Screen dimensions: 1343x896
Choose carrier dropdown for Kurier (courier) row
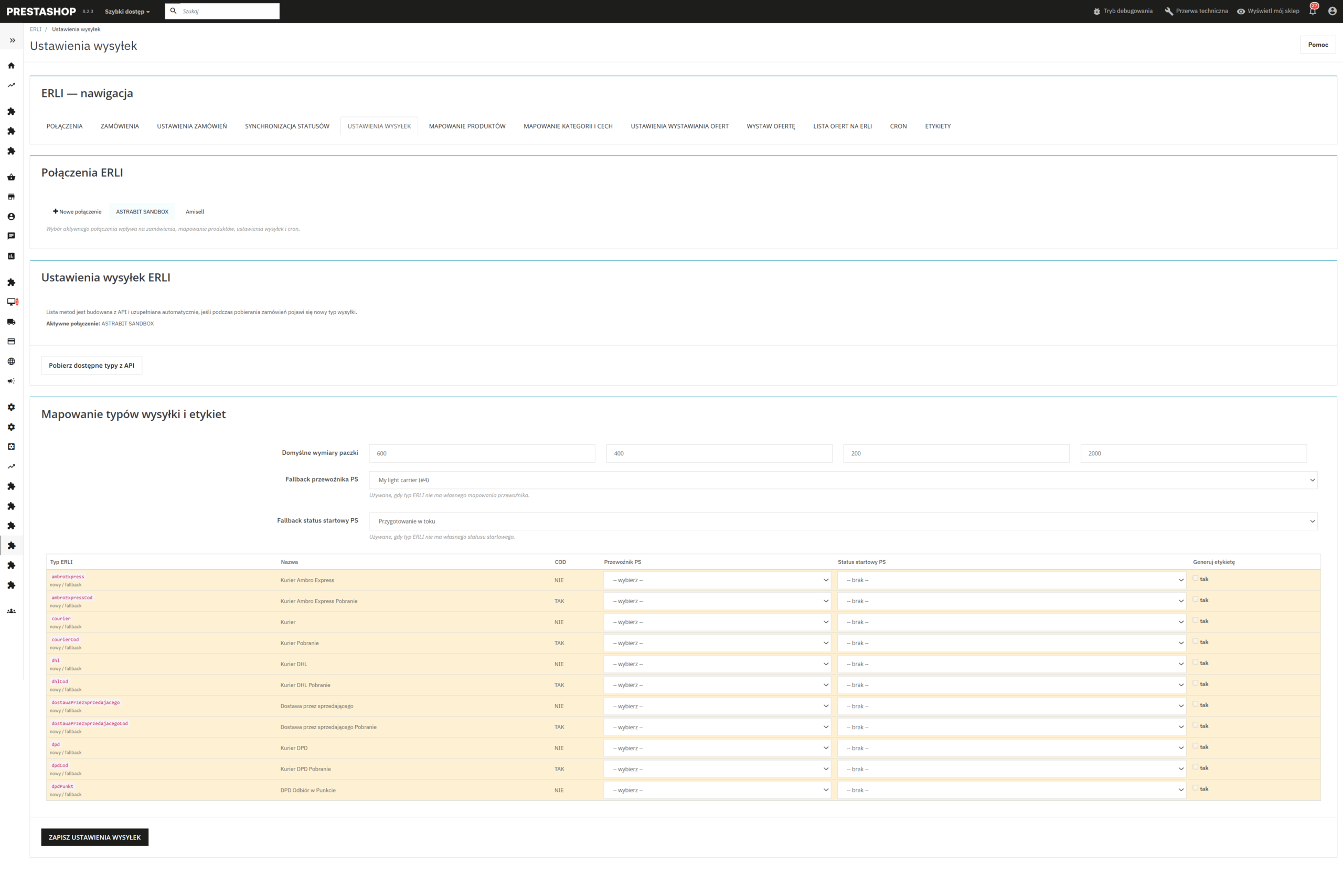[x=717, y=622]
